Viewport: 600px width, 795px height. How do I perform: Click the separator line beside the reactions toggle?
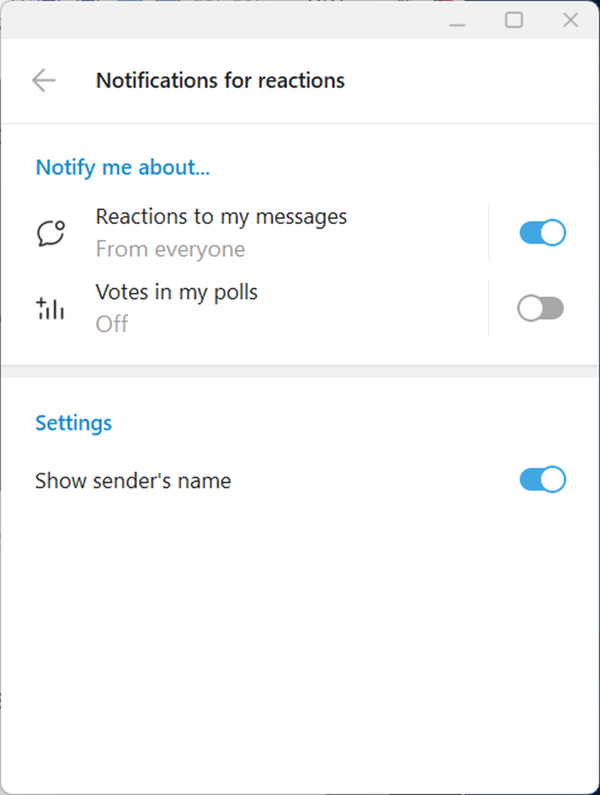489,233
